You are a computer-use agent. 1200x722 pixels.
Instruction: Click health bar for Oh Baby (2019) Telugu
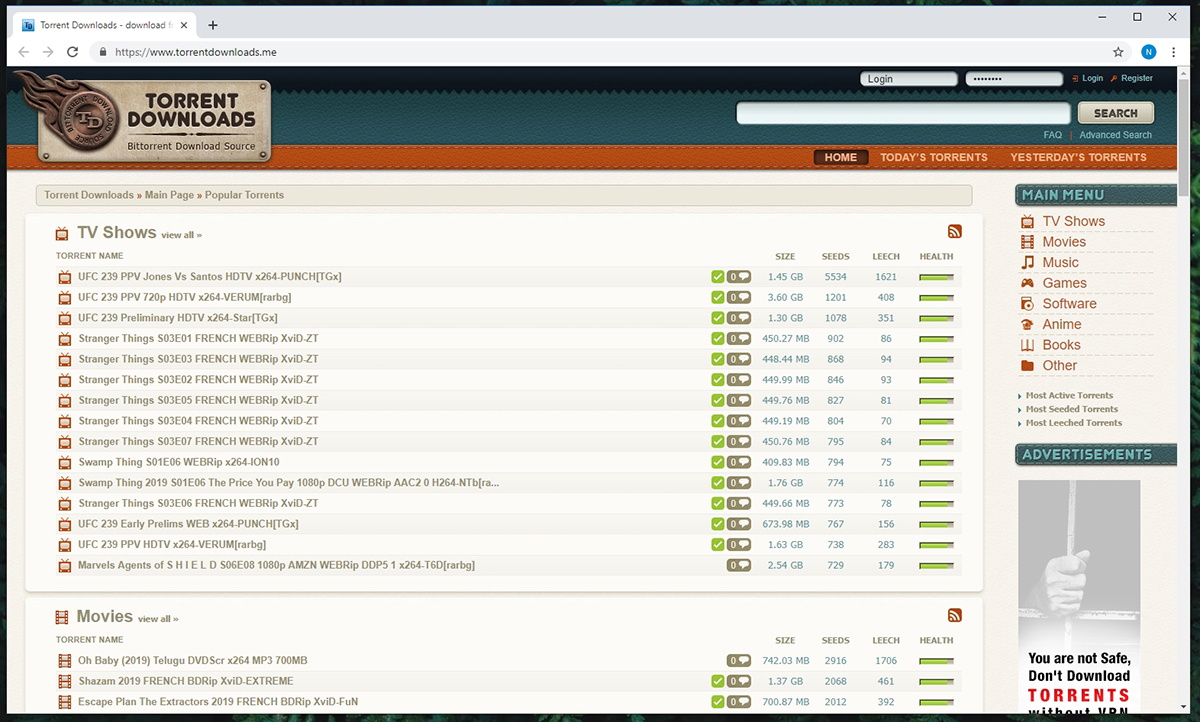coord(936,661)
